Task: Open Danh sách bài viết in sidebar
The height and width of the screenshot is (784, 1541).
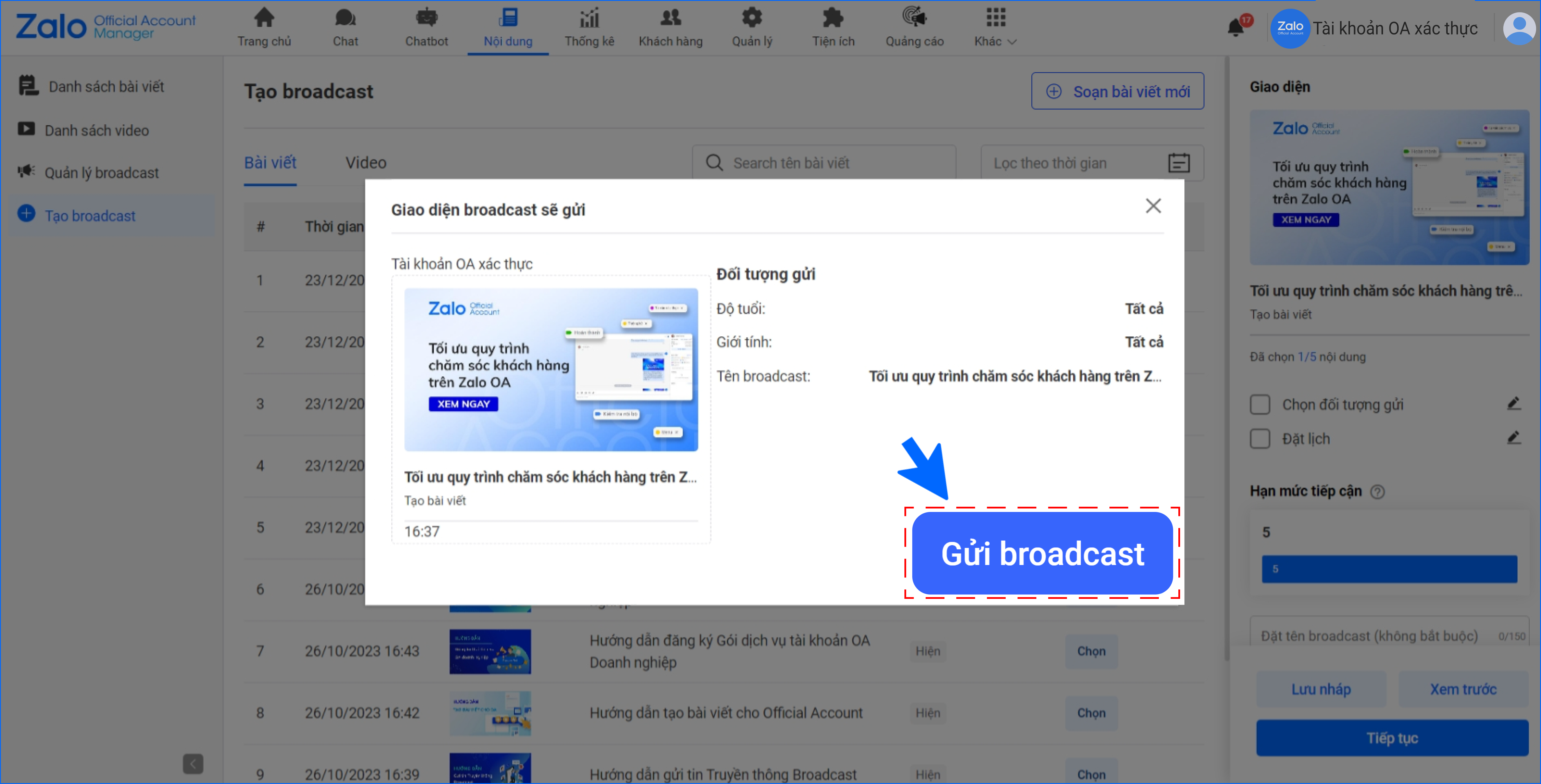Action: click(106, 87)
